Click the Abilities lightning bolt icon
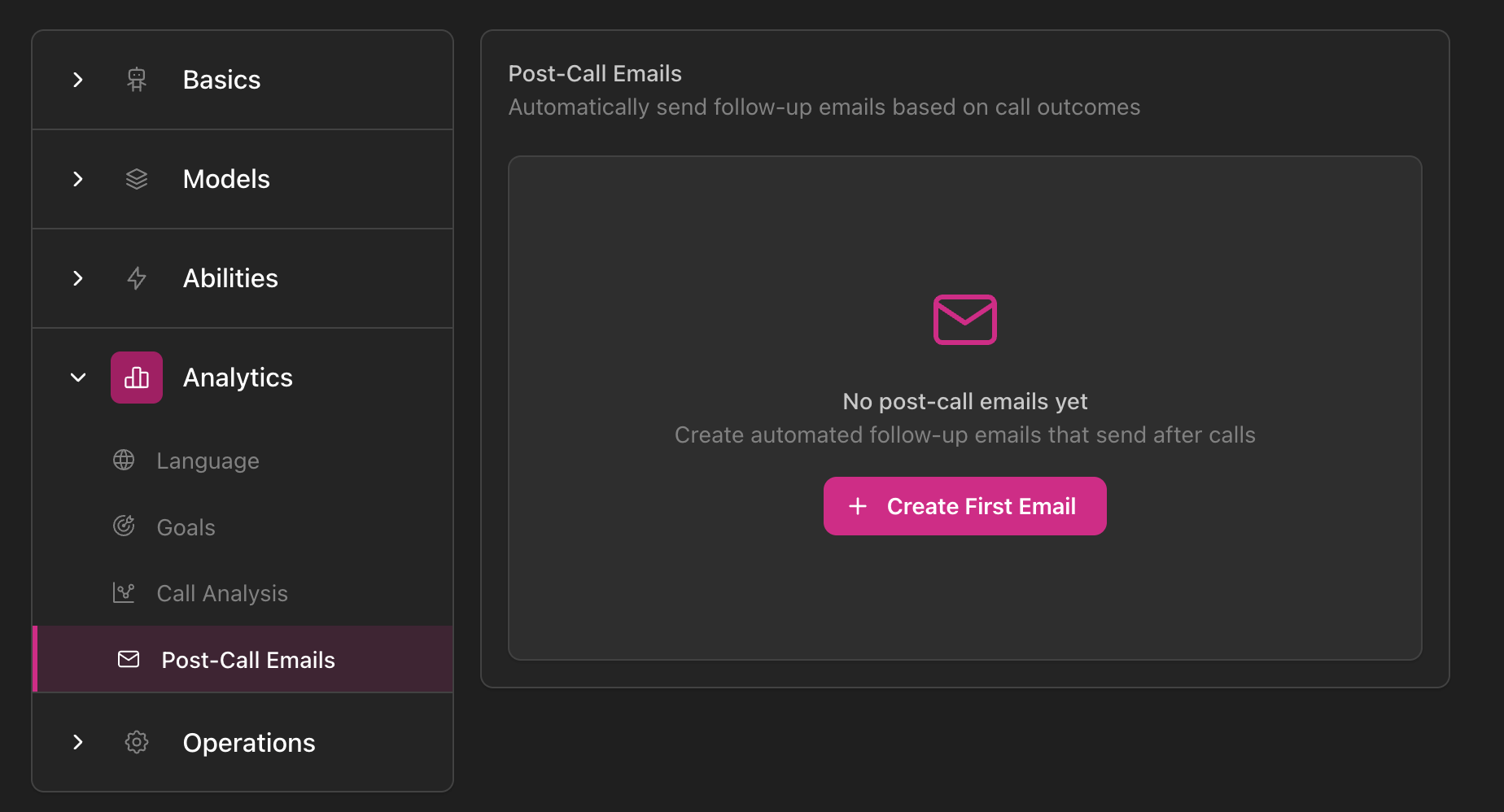This screenshot has width=1504, height=812. [136, 278]
